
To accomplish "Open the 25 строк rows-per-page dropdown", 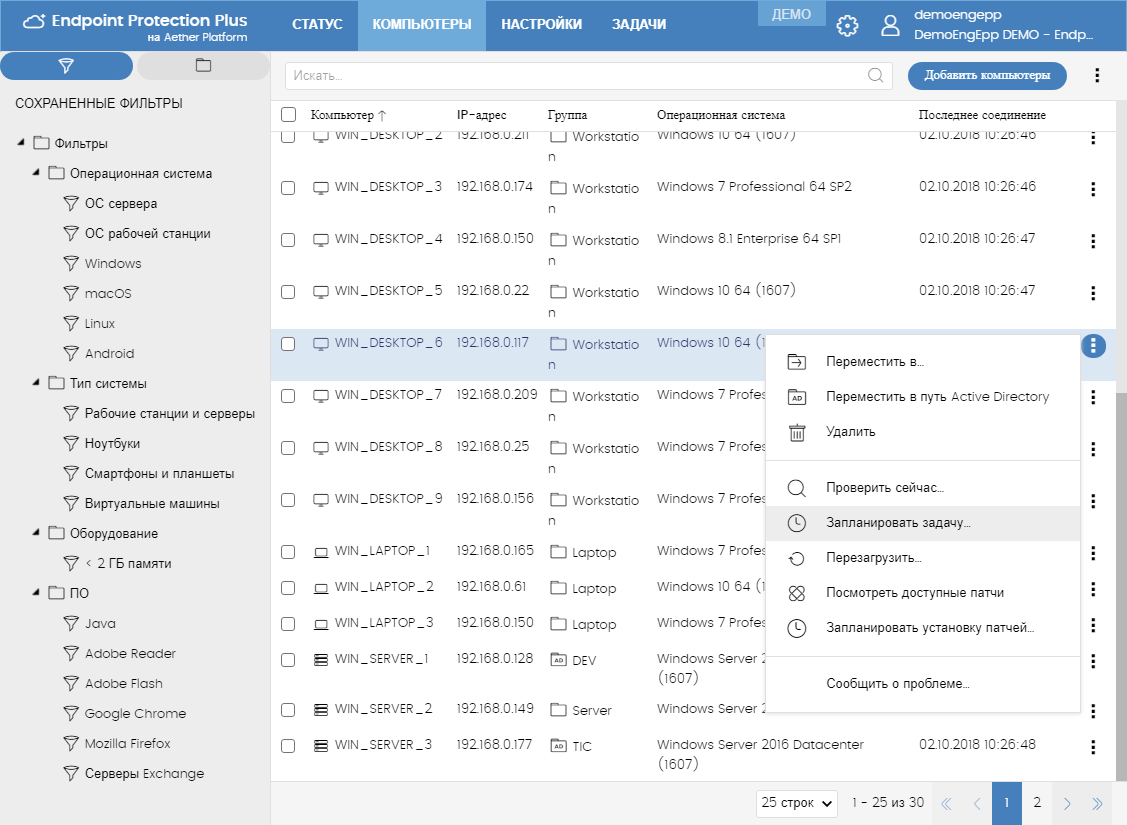I will [797, 802].
